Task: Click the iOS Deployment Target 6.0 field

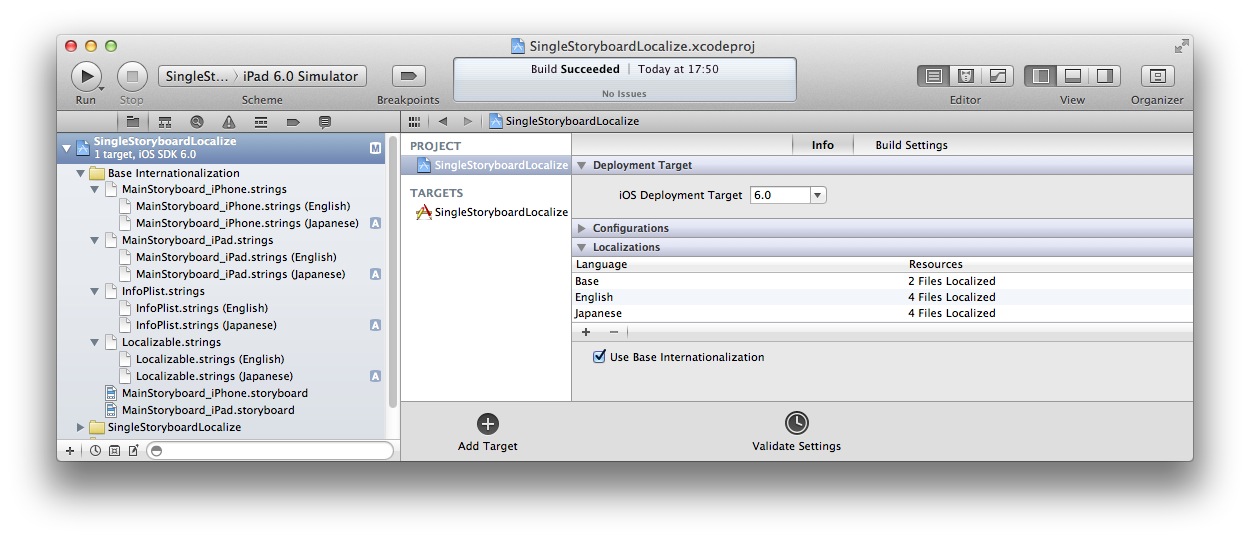Action: click(780, 196)
